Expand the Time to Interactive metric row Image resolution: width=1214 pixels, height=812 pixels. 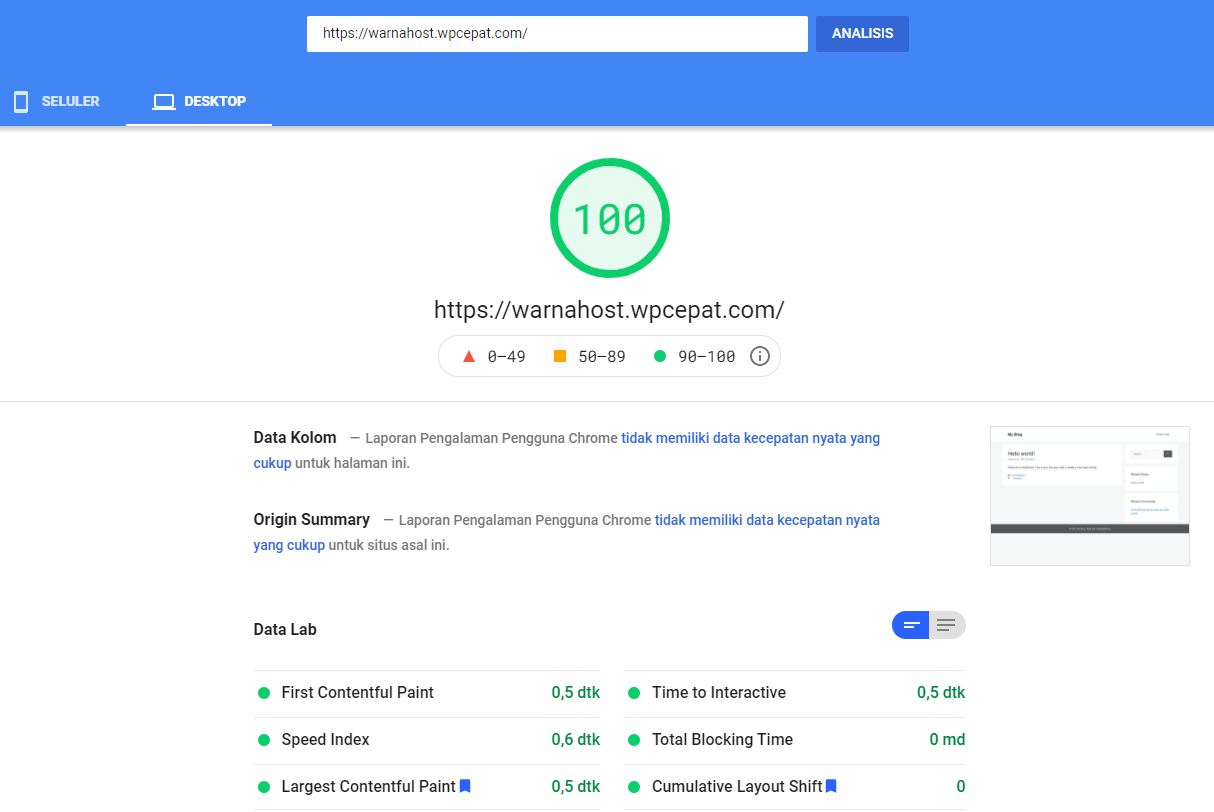pyautogui.click(x=718, y=693)
